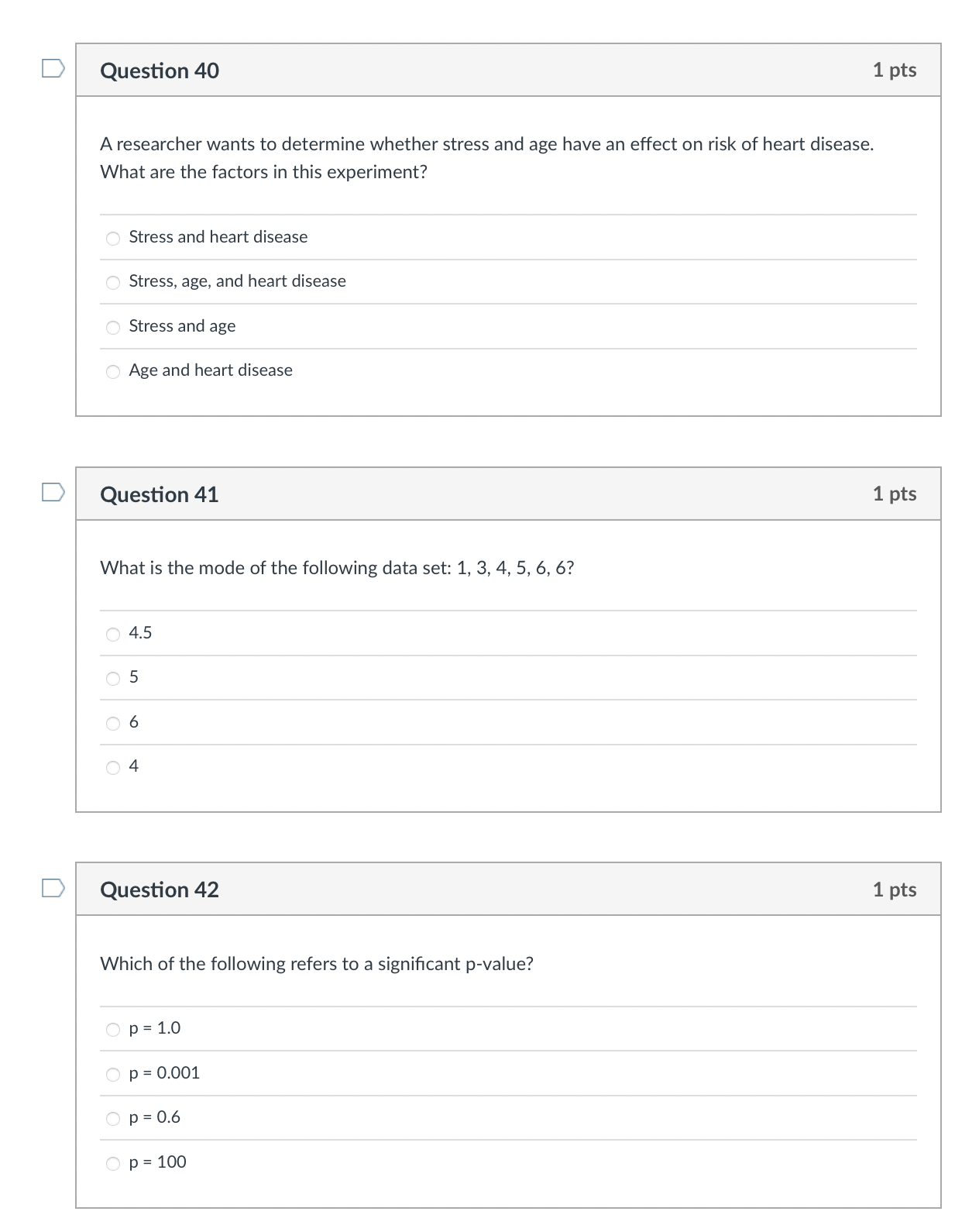Image resolution: width=979 pixels, height=1232 pixels.
Task: Flag Question 40 for review
Action: (53, 69)
